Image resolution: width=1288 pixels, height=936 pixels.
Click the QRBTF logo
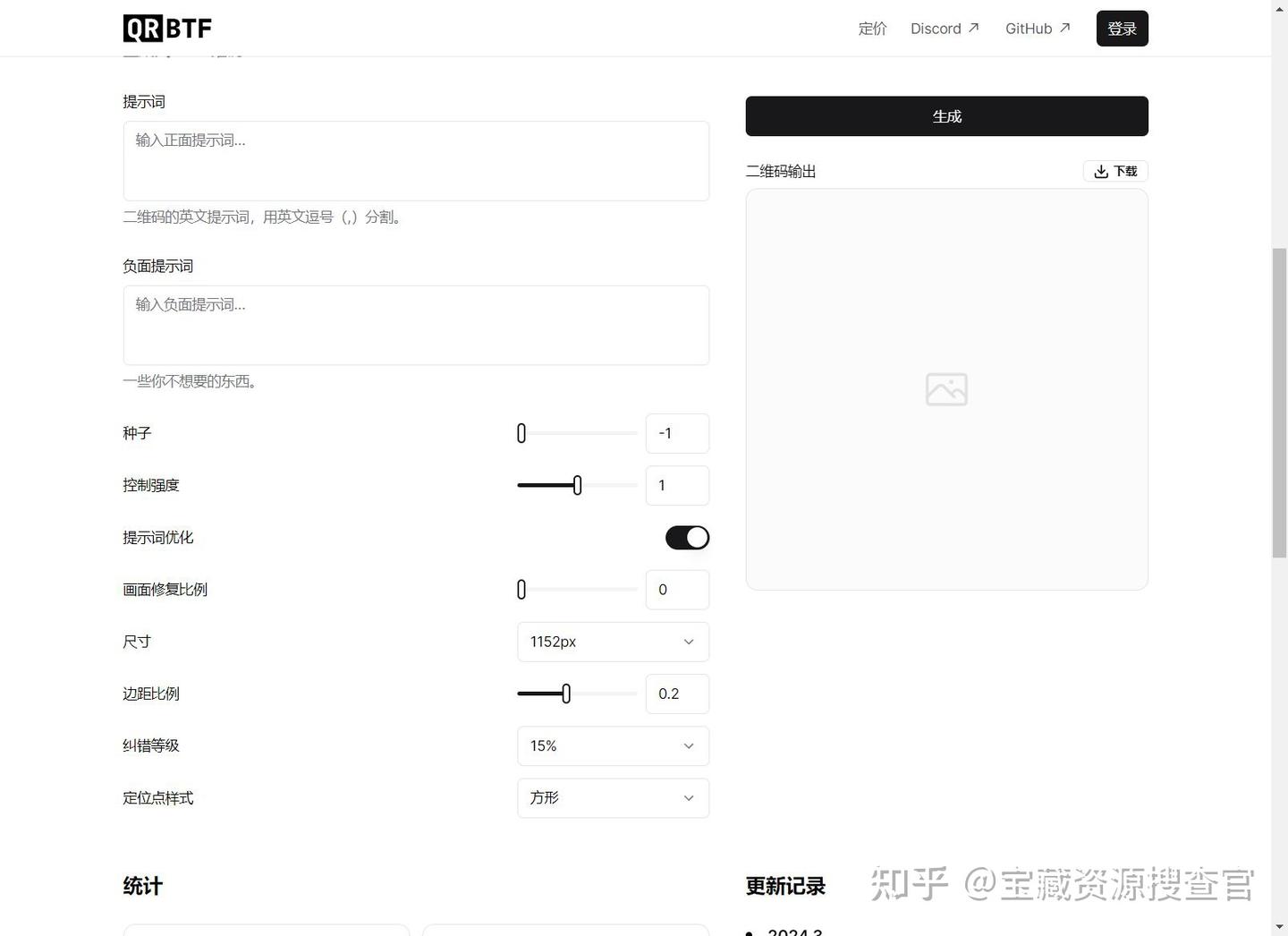click(x=167, y=29)
